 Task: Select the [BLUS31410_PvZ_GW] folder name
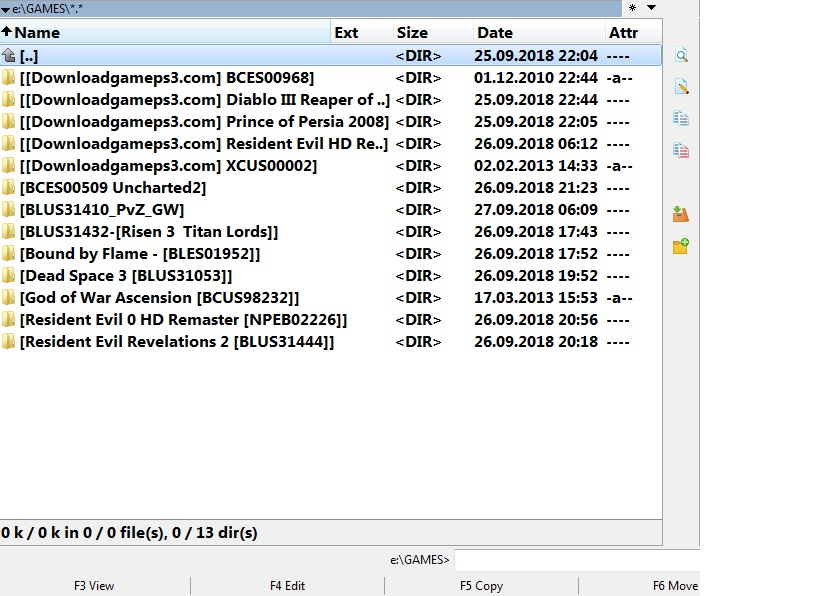click(102, 209)
